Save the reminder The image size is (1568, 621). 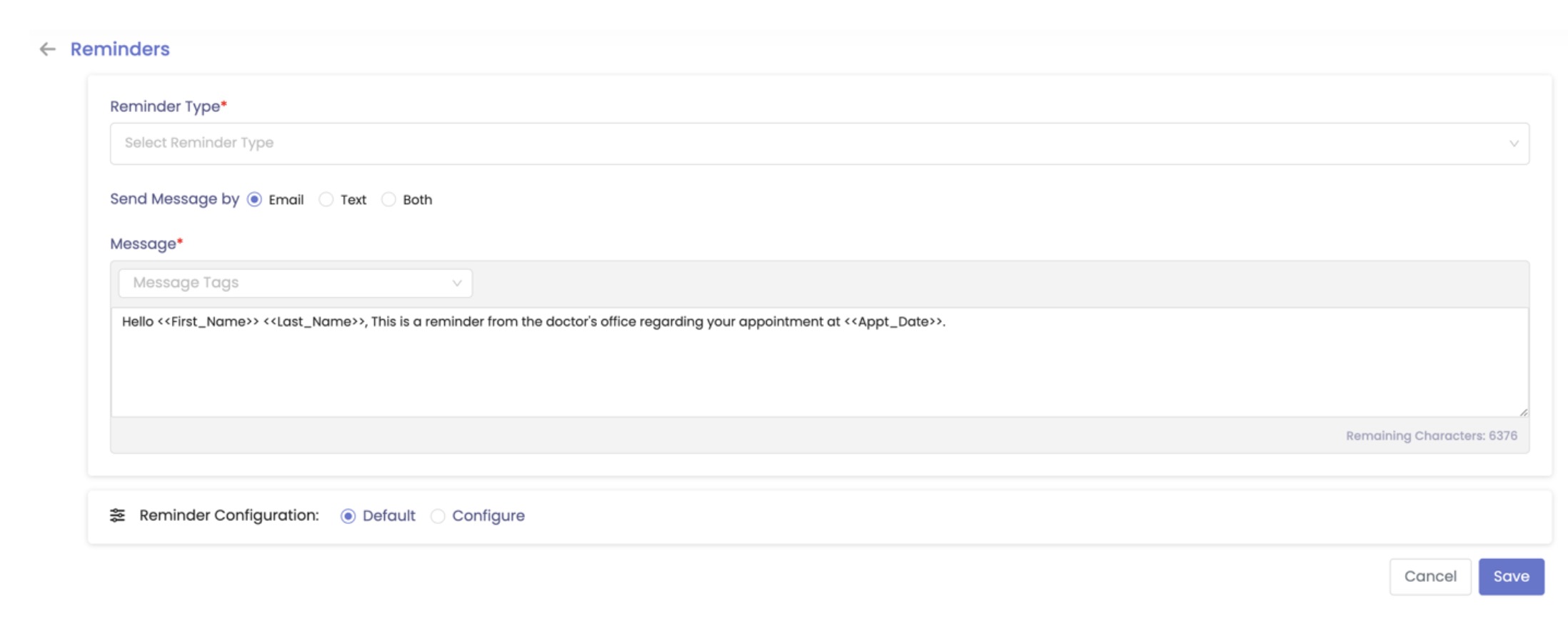pyautogui.click(x=1511, y=577)
